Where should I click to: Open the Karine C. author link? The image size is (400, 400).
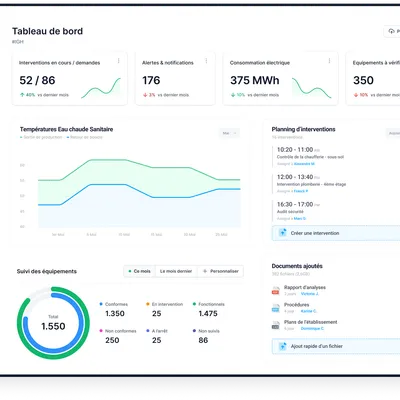click(309, 311)
